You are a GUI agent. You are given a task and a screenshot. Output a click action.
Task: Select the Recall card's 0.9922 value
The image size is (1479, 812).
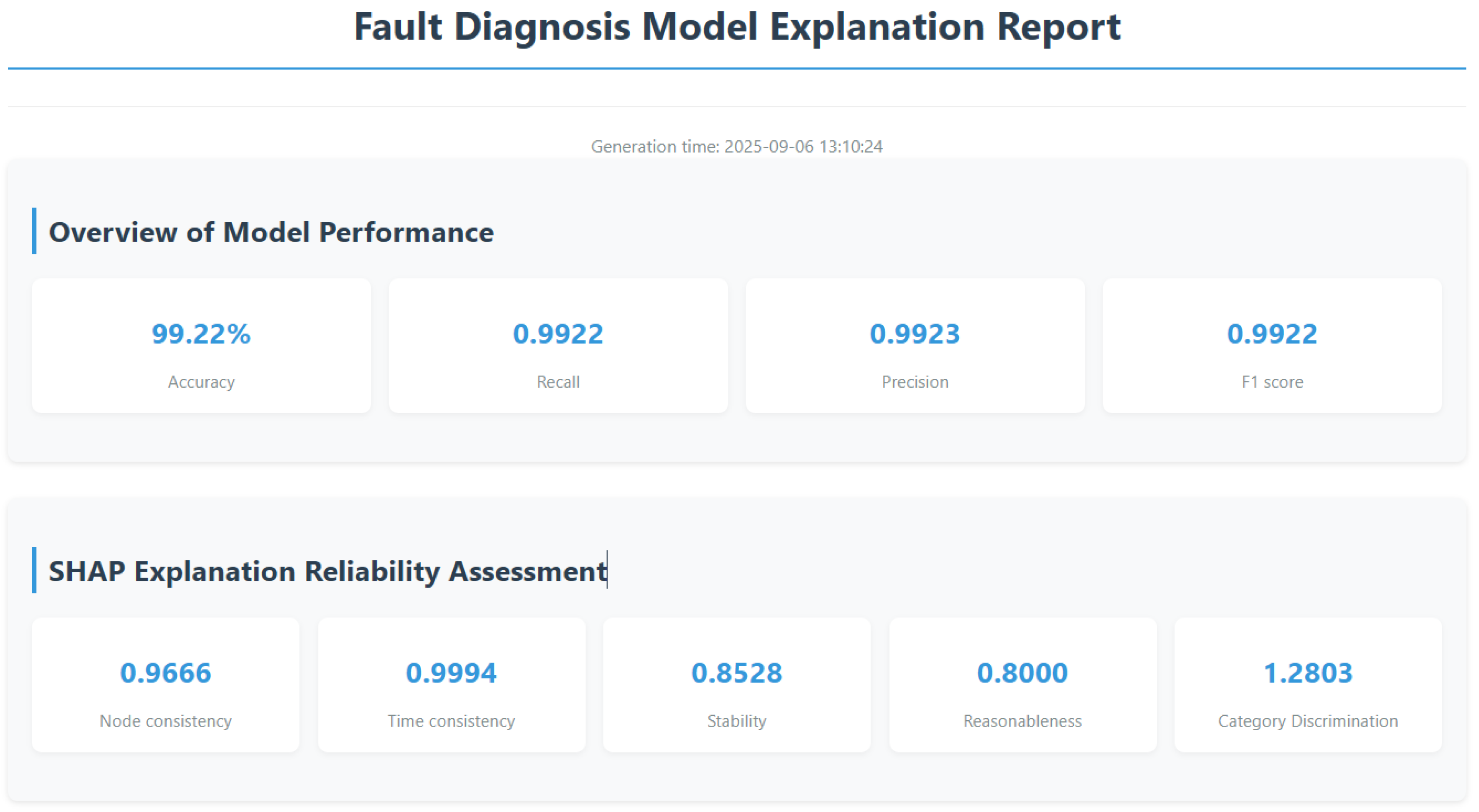(x=558, y=333)
